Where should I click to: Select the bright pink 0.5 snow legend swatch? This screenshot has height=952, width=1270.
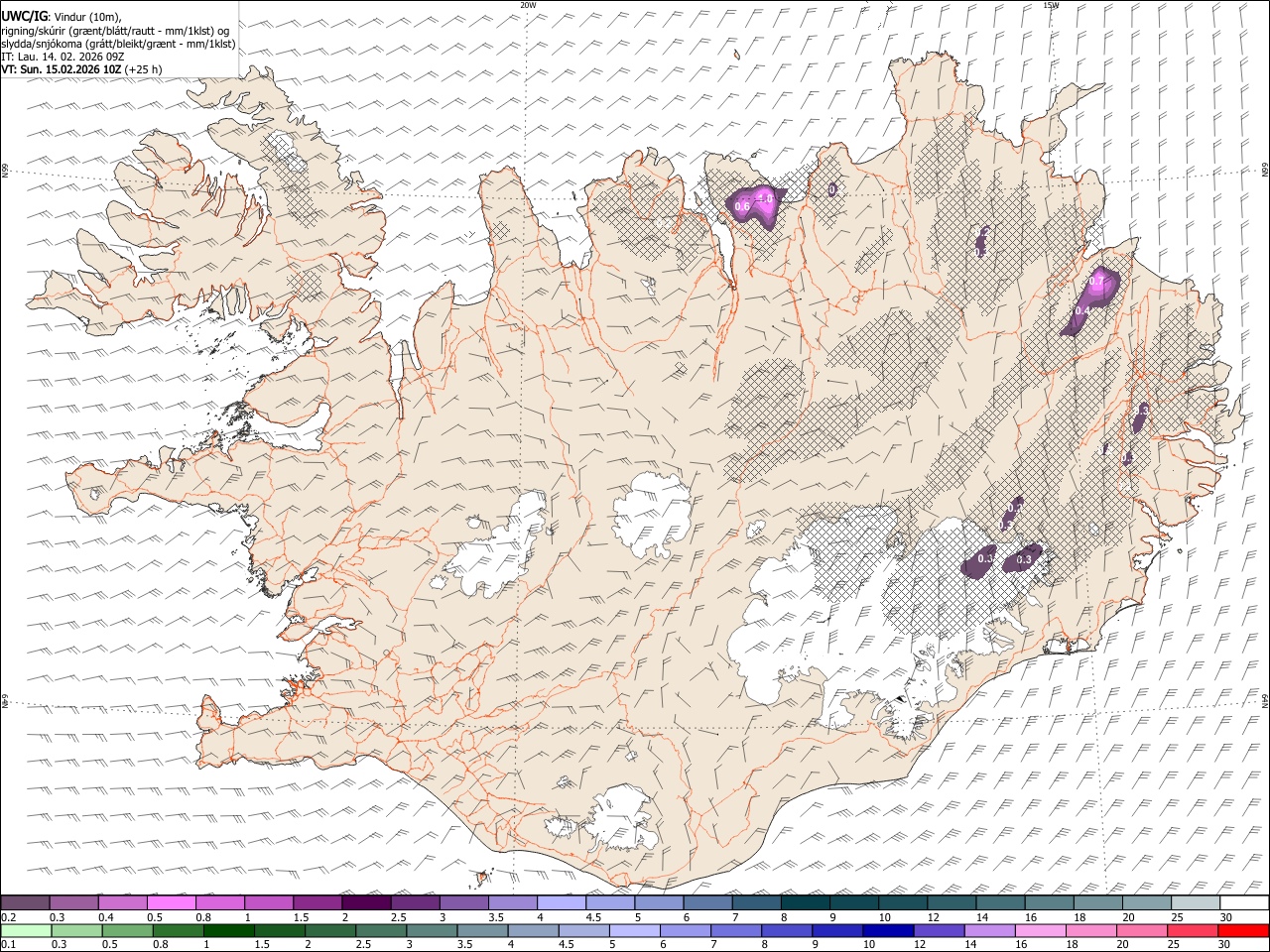tap(172, 902)
